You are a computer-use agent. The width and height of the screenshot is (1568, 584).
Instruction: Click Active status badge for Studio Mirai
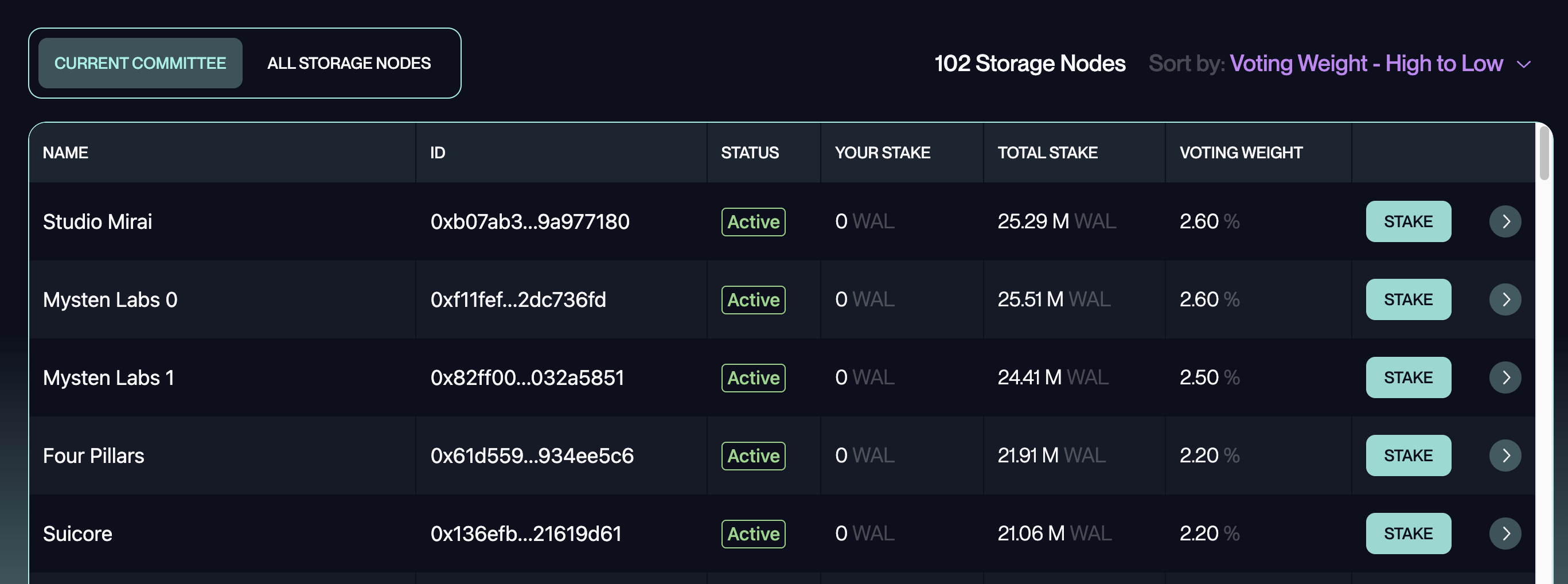[x=753, y=221]
